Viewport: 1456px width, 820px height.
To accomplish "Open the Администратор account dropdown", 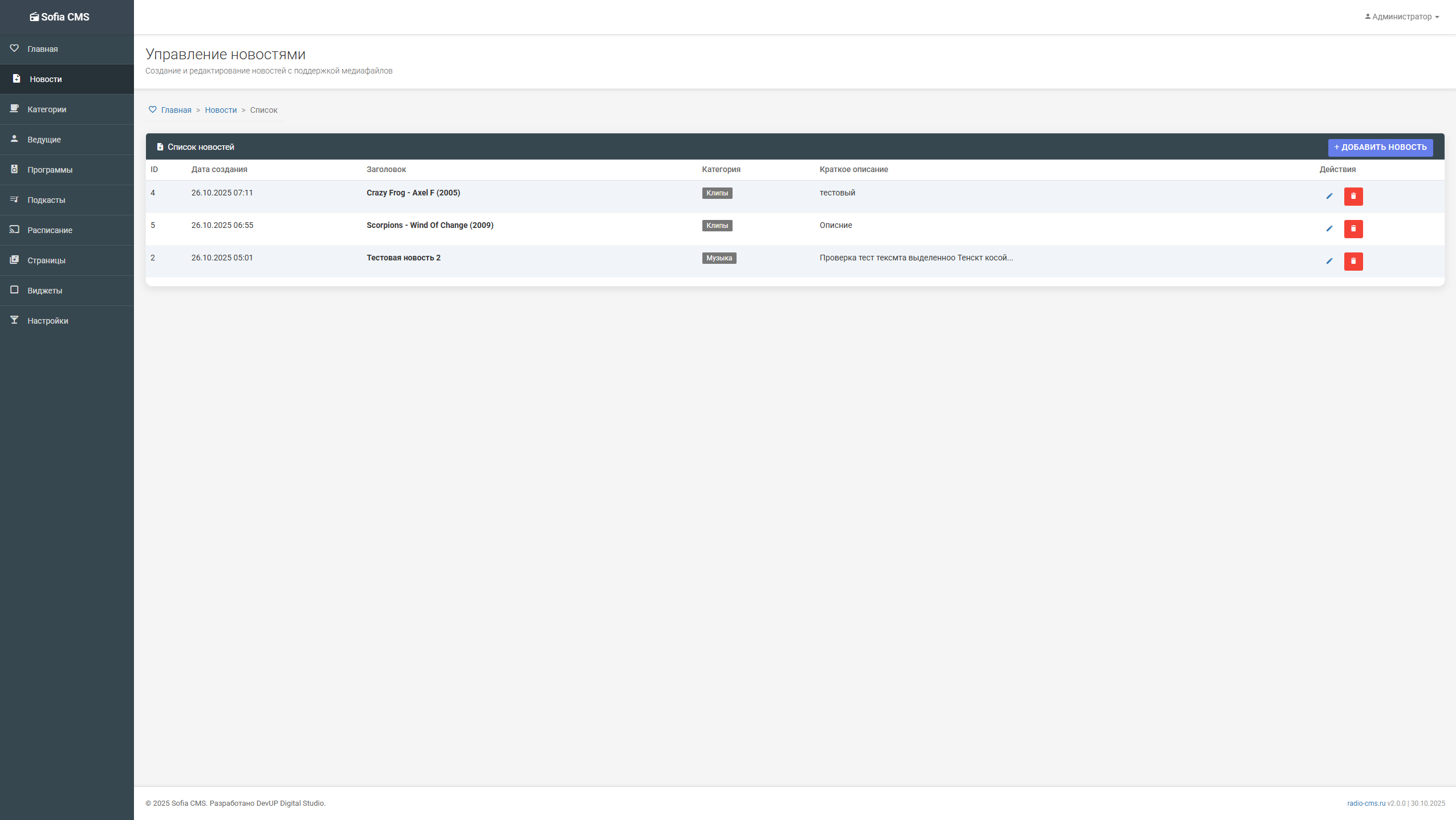I will point(1401,17).
